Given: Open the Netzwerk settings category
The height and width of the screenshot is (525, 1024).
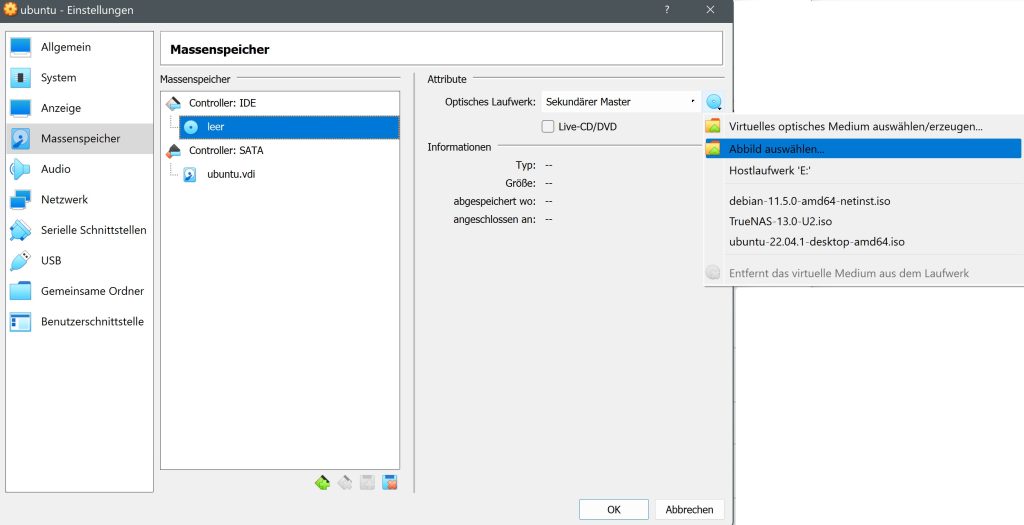Looking at the screenshot, I should 80,199.
